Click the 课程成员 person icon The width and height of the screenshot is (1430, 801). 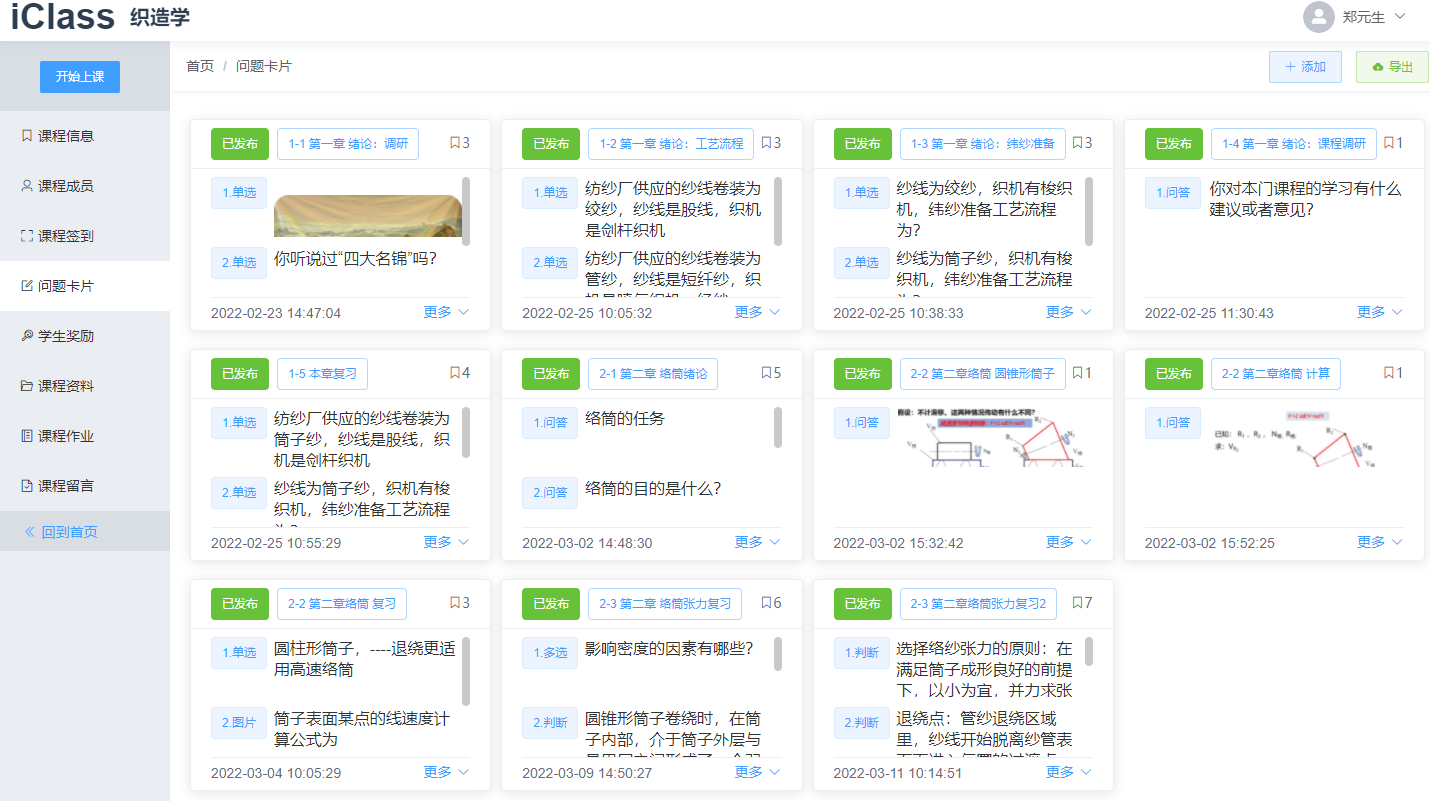coord(27,186)
